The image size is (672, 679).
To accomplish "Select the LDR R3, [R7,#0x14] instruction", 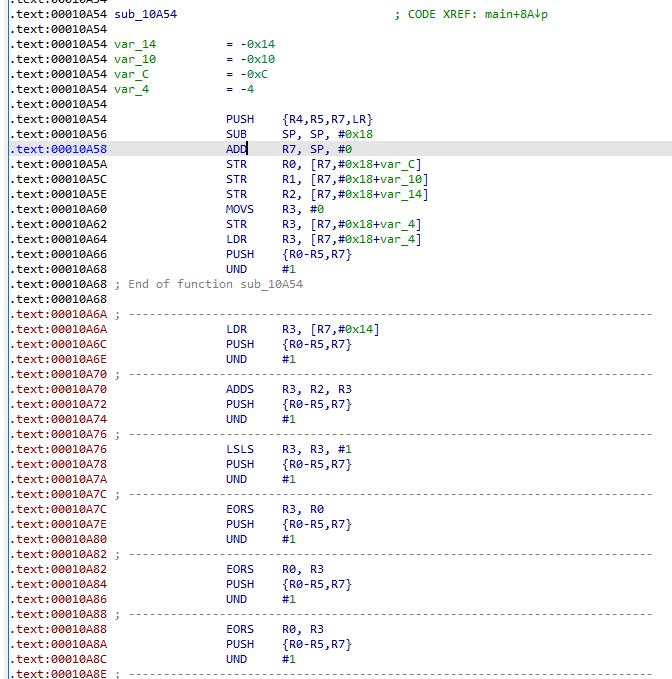I will pos(236,330).
